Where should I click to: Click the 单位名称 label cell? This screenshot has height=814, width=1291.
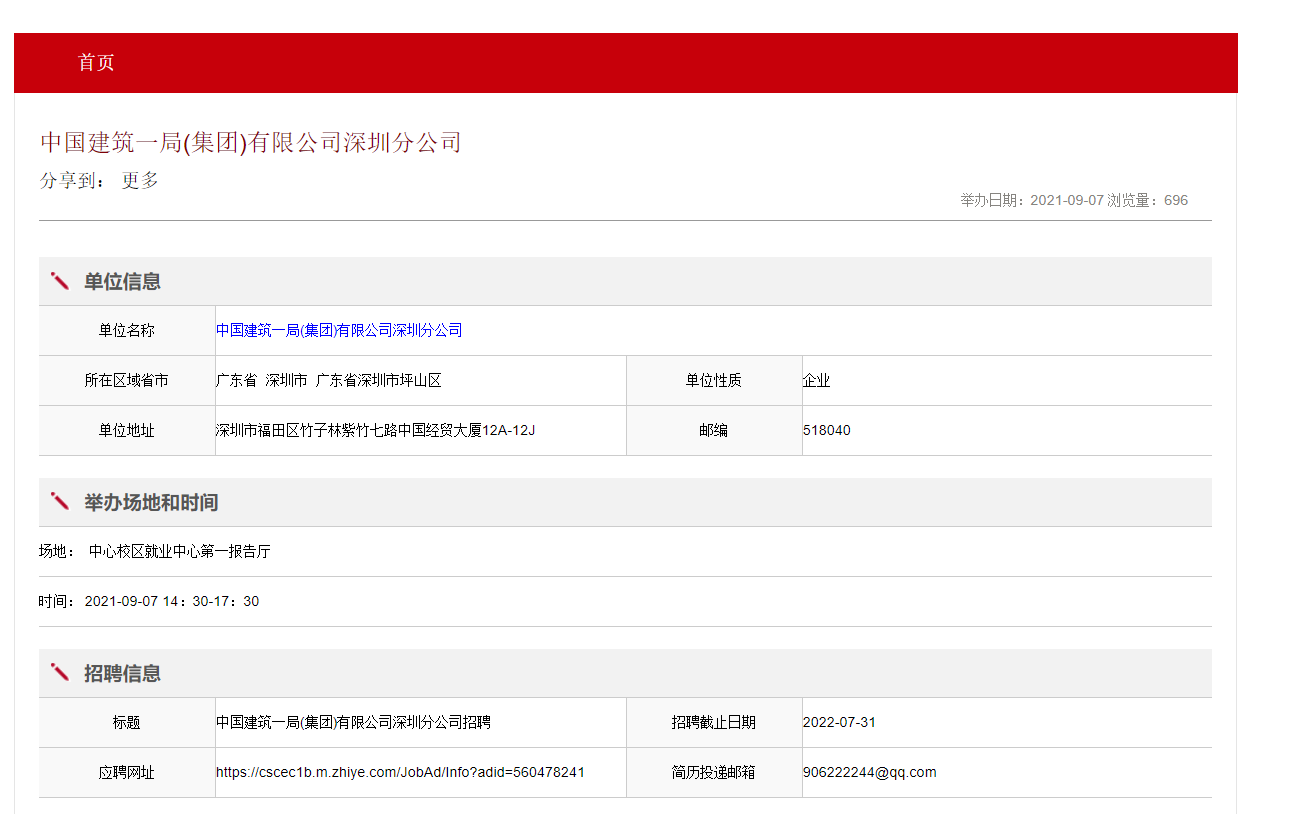[127, 330]
